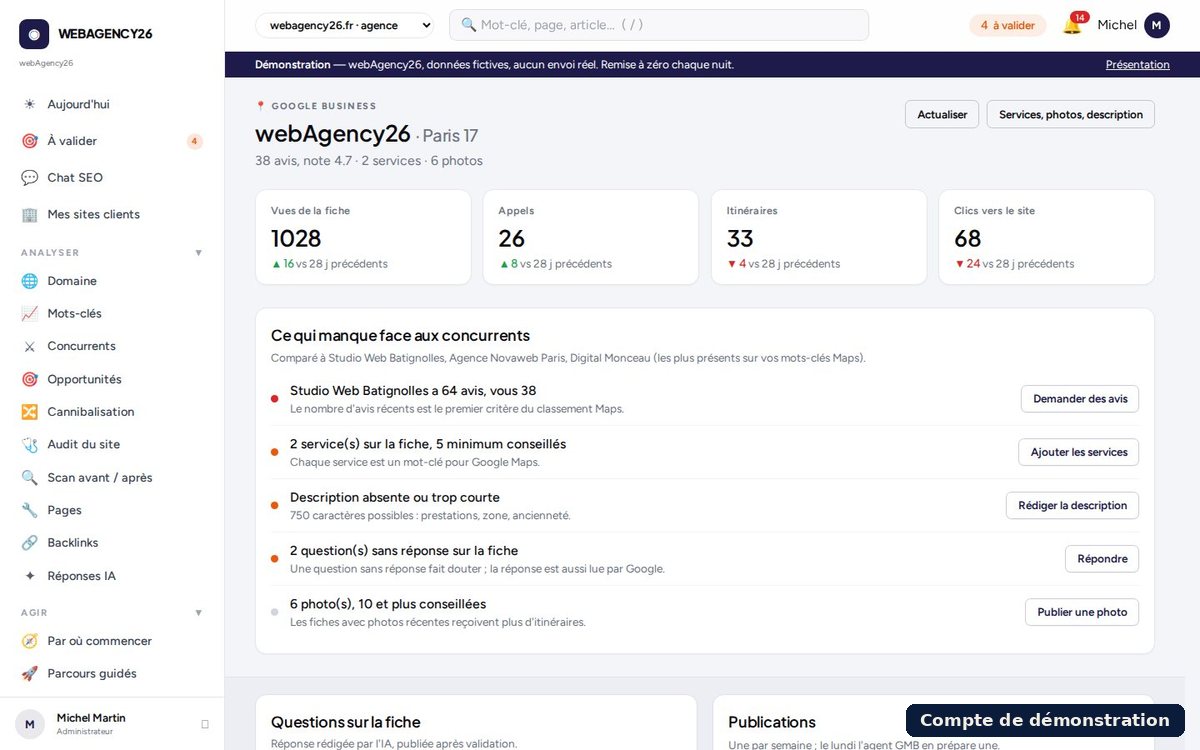Collapse the AGIR section
Image resolution: width=1200 pixels, height=750 pixels.
click(198, 613)
